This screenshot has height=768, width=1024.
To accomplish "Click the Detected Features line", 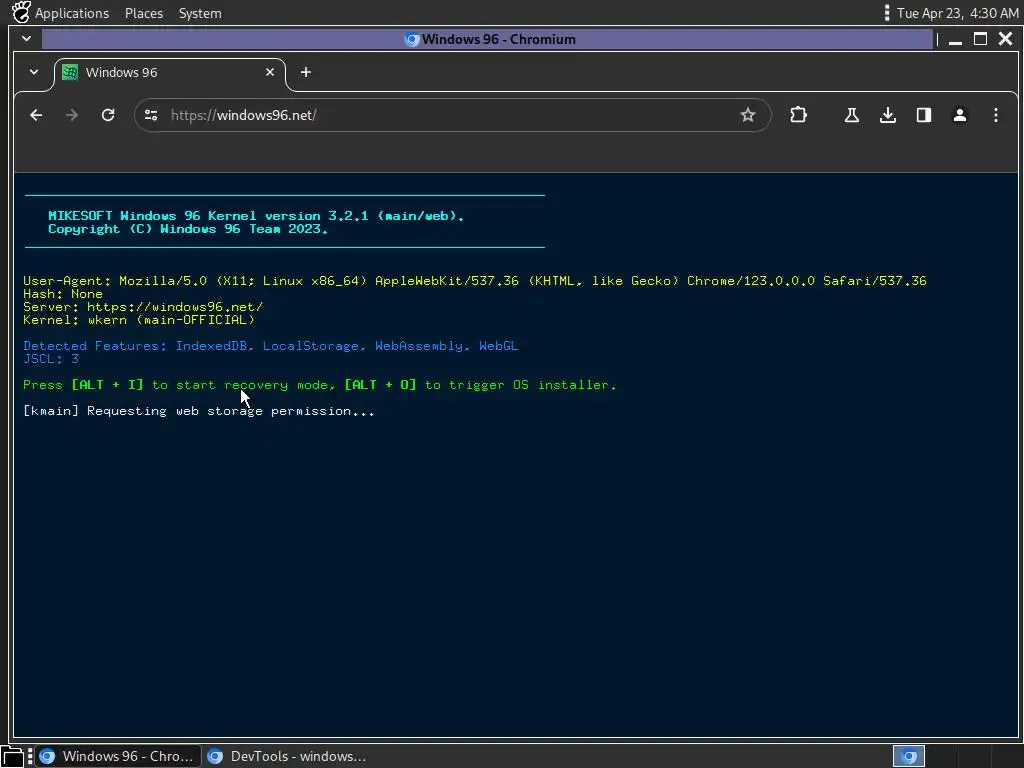I will coord(270,345).
